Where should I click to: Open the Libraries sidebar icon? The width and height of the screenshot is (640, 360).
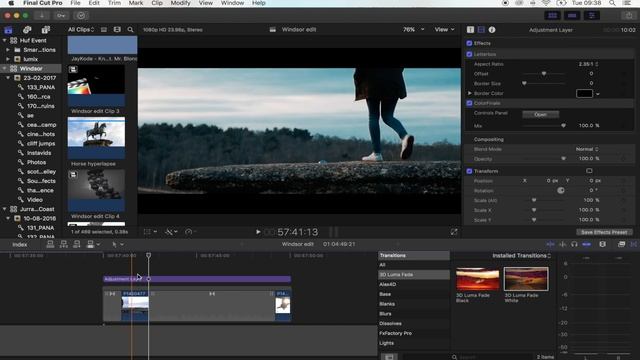(x=9, y=30)
